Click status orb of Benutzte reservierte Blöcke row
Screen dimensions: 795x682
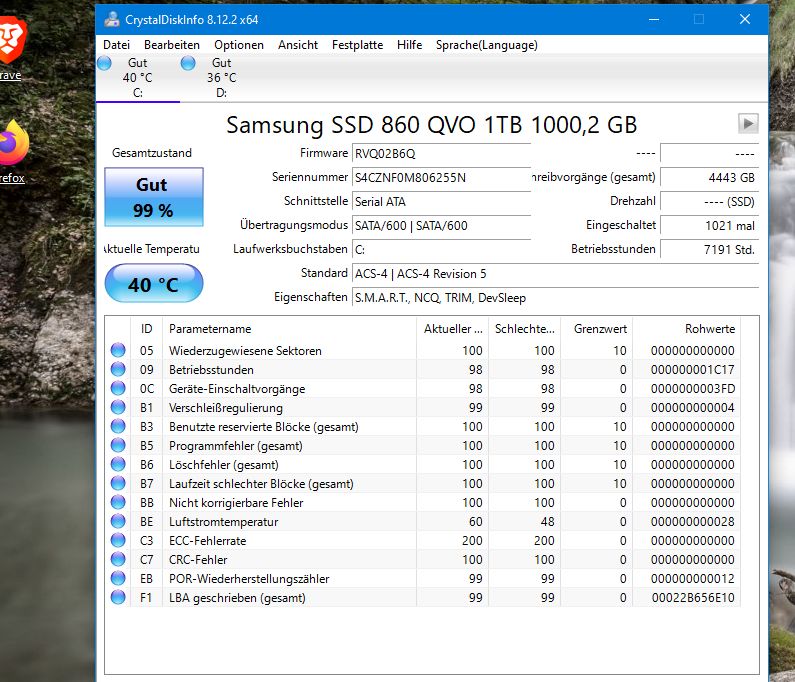[118, 426]
